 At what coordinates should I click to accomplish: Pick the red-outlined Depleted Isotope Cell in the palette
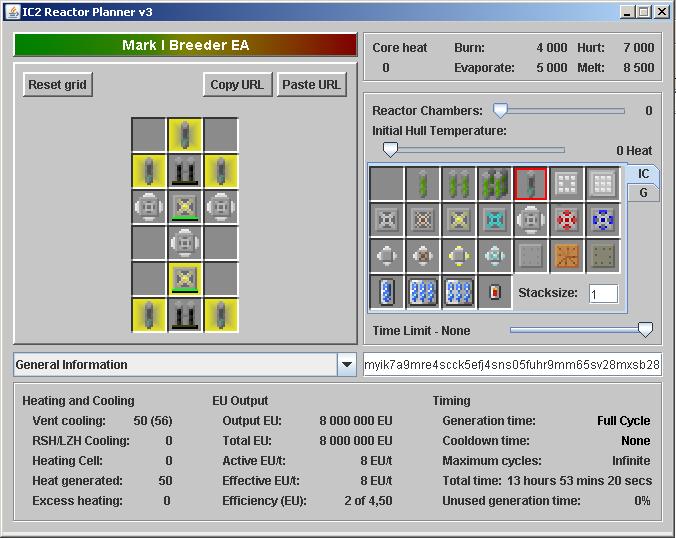click(x=531, y=184)
